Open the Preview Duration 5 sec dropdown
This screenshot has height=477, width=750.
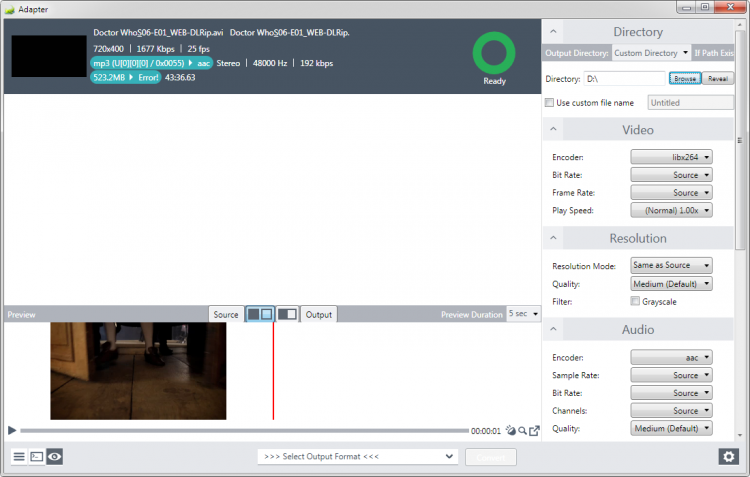point(523,314)
